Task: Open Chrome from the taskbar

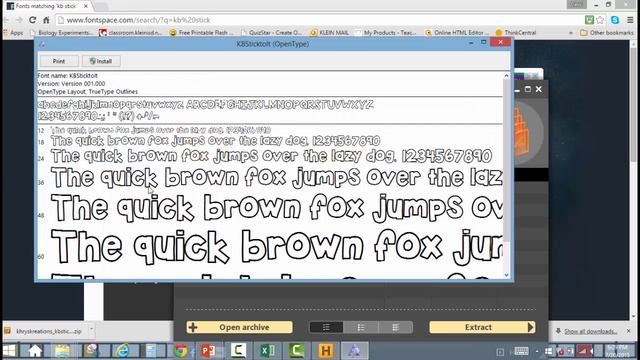Action: 180,351
